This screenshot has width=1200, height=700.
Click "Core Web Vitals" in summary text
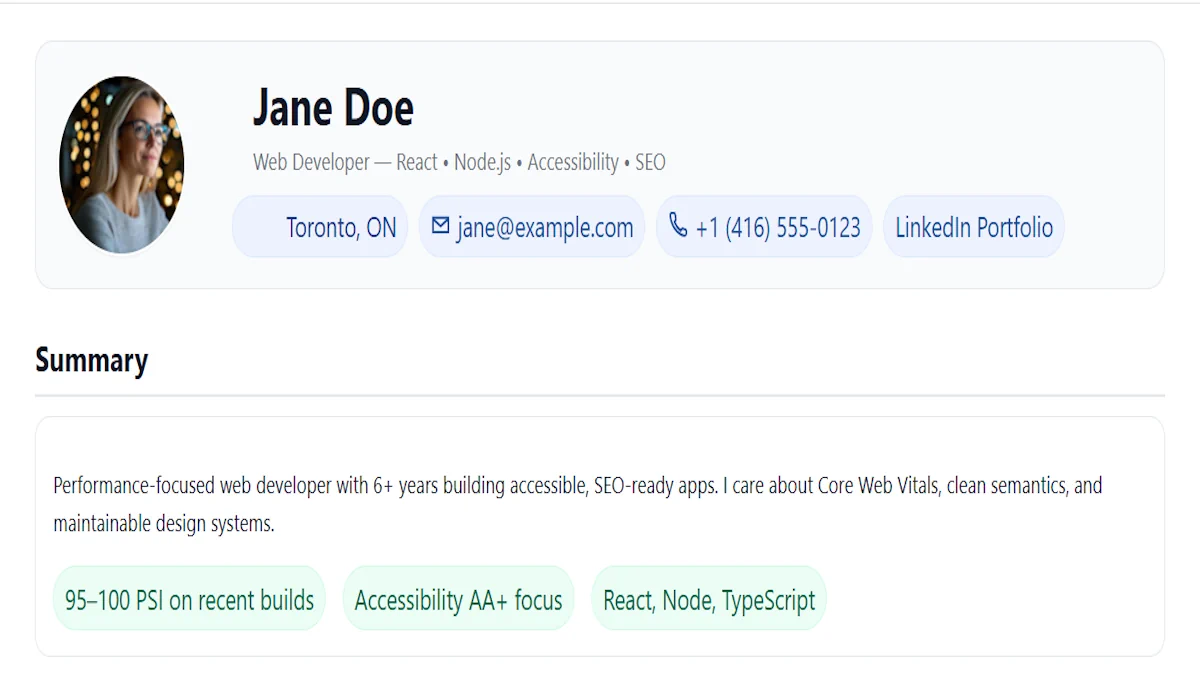876,486
